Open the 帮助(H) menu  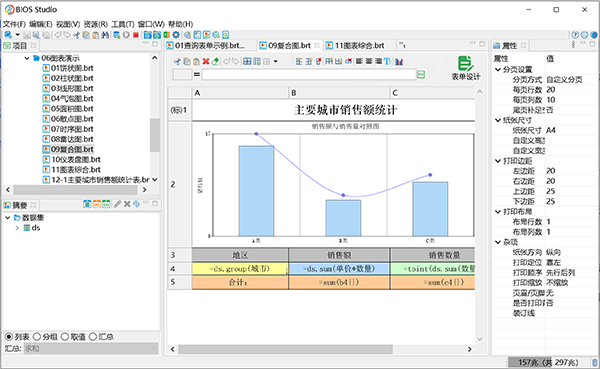pyautogui.click(x=181, y=24)
